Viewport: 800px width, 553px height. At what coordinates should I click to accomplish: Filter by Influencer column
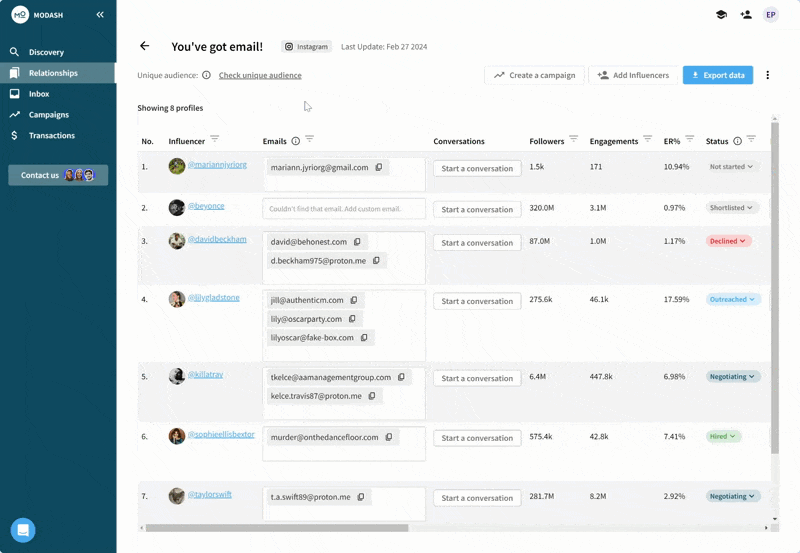215,139
